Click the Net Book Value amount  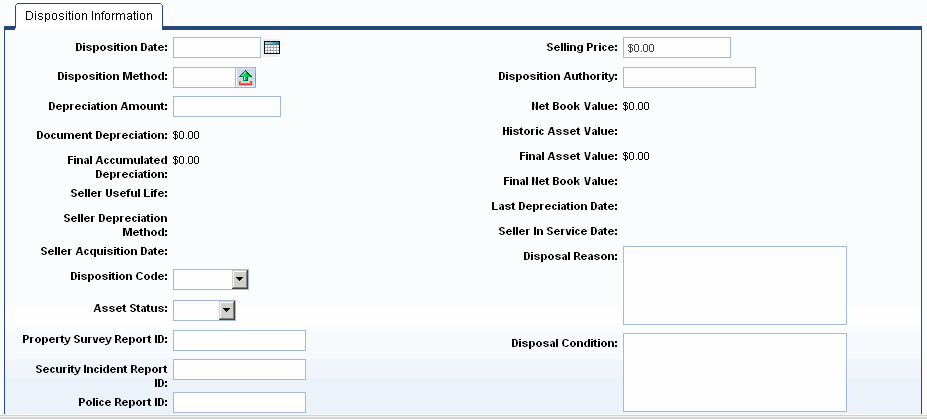click(636, 106)
